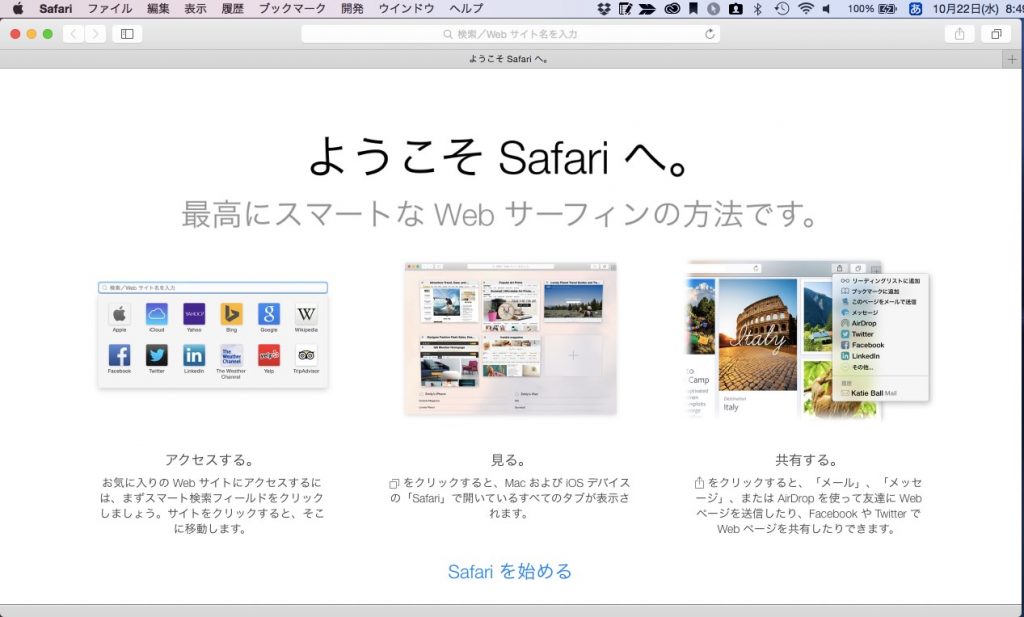Click the Google icon in favorites illustration
1024x617 pixels.
(x=268, y=314)
